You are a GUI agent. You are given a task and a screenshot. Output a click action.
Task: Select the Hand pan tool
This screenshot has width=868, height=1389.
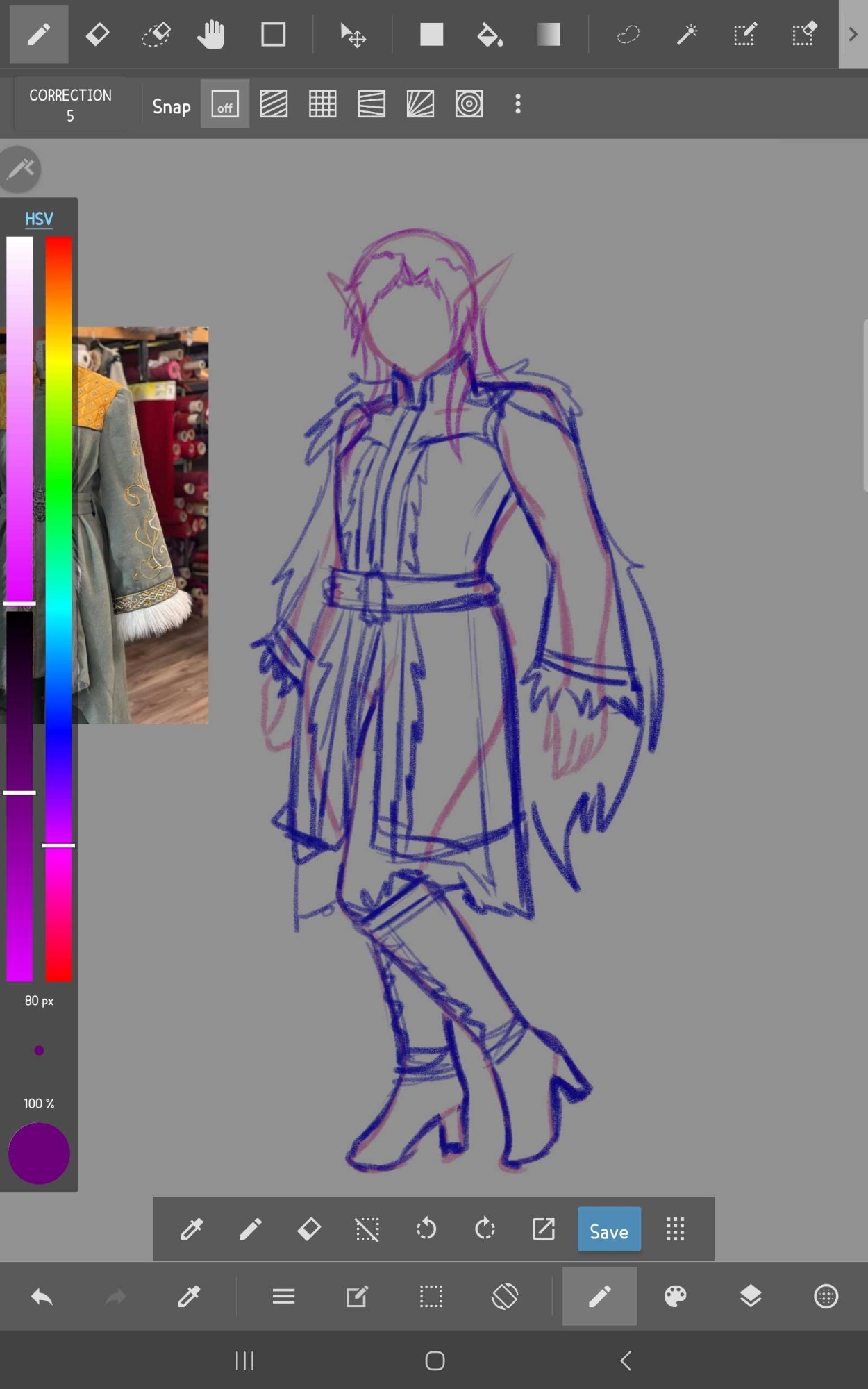210,34
